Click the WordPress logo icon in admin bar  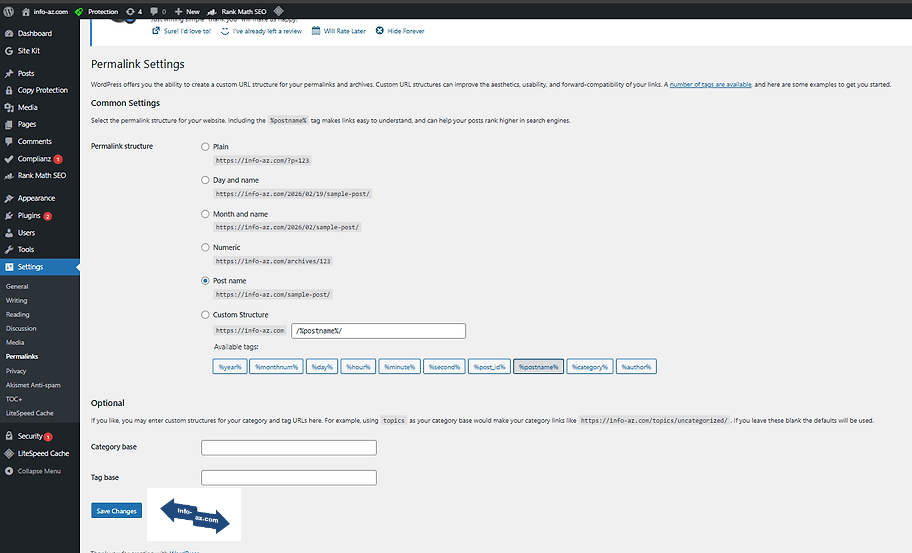[x=8, y=11]
